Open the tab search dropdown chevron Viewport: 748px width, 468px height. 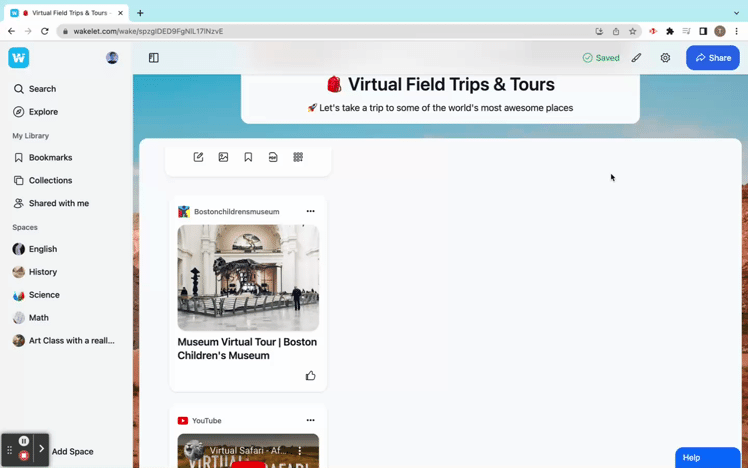736,13
